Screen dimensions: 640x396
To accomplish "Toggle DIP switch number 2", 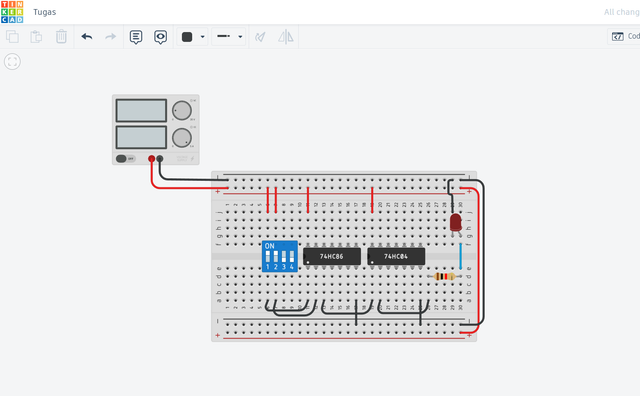I will [x=276, y=256].
